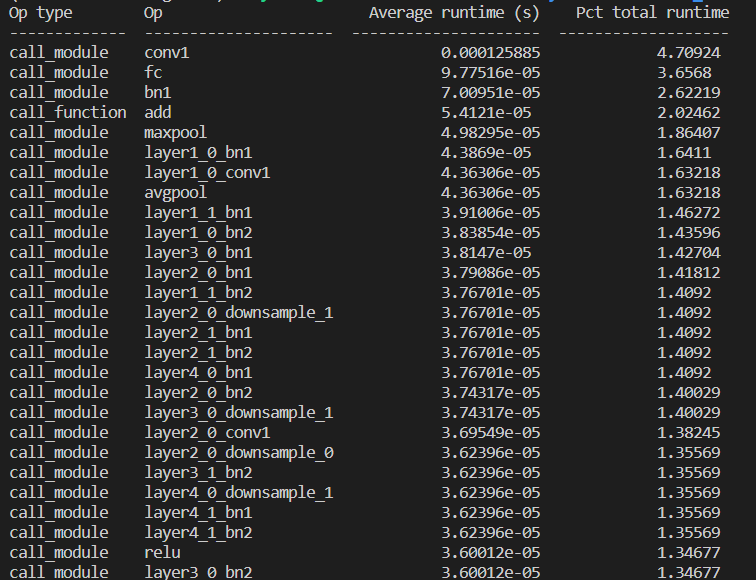Select the 9.77516e-05 runtime value
Viewport: 756px width, 580px height.
490,72
